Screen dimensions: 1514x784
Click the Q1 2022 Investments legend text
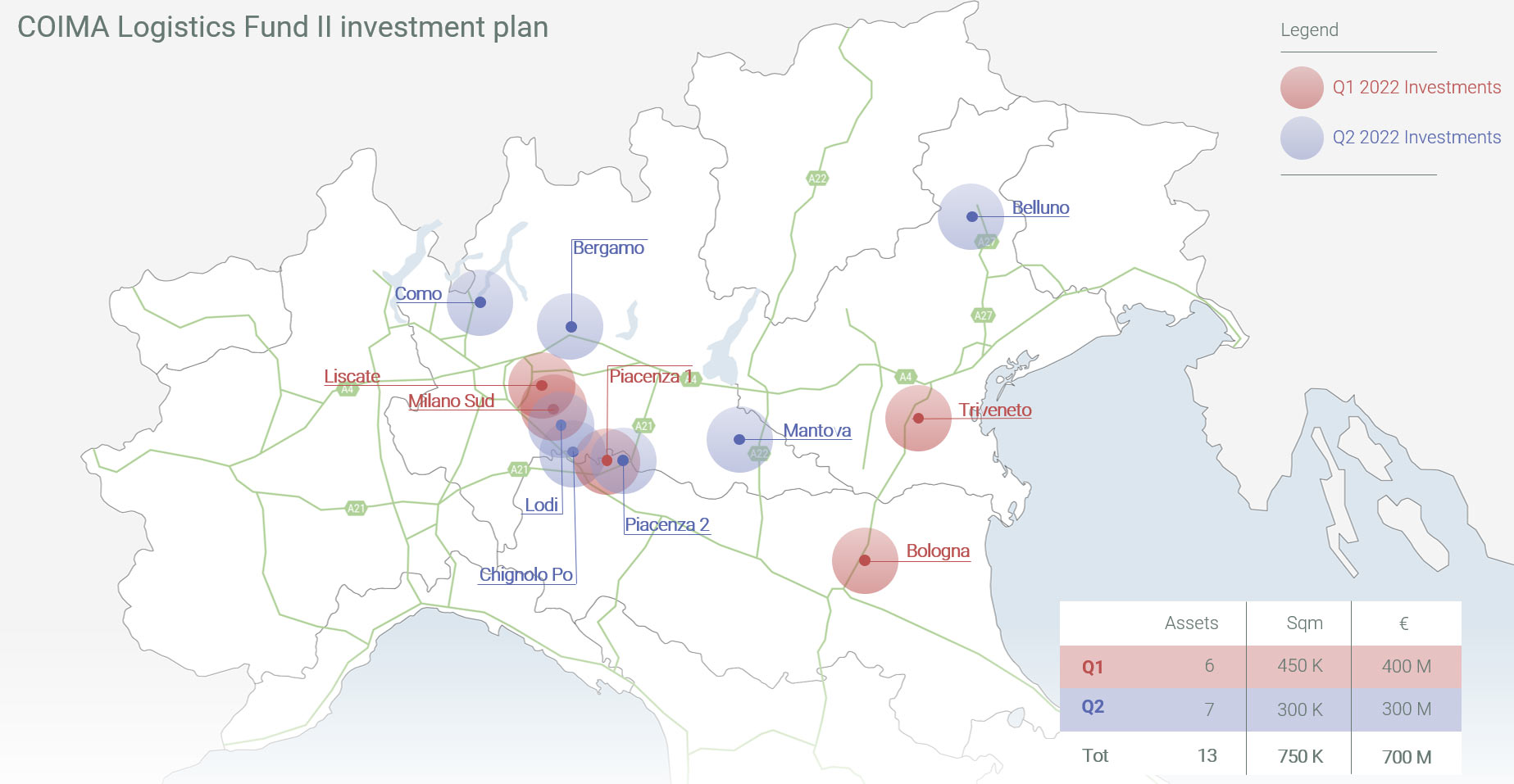tap(1416, 88)
